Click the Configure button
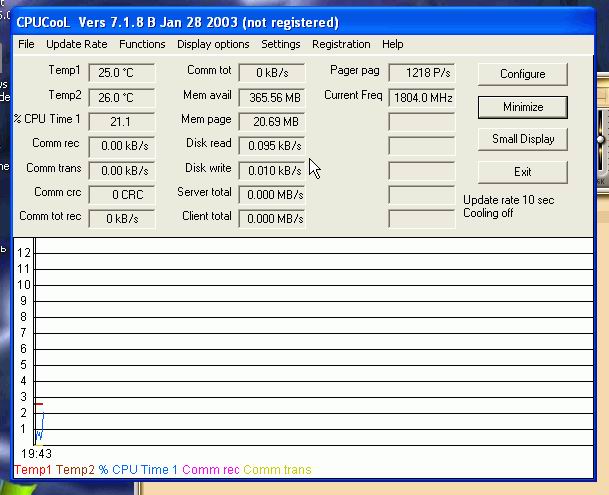 (522, 74)
